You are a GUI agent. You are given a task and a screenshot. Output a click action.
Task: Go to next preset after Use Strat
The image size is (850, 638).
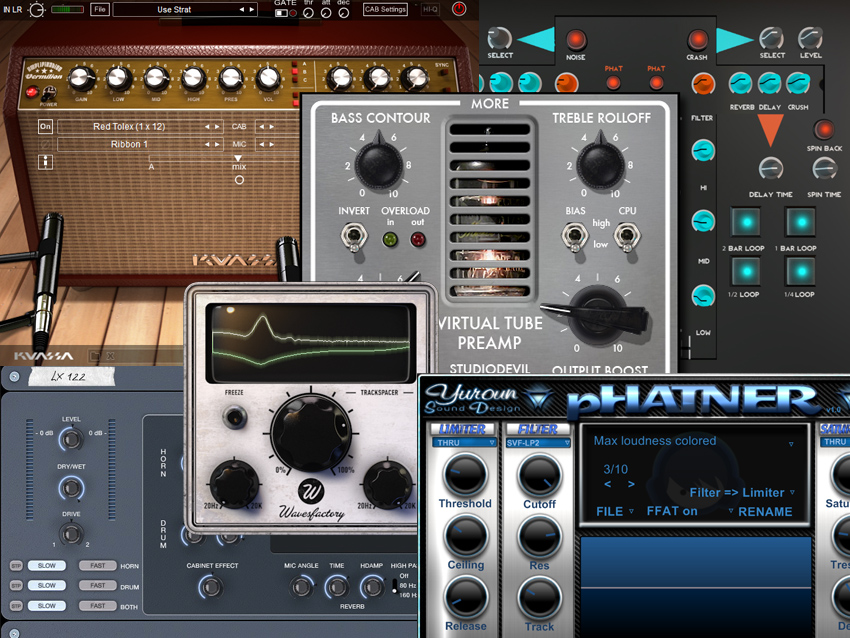tap(252, 9)
